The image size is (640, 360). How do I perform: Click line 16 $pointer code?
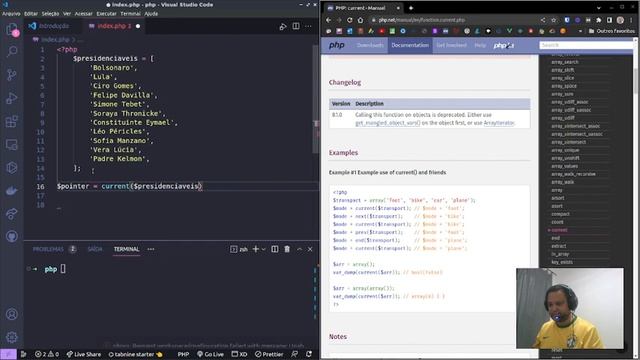[x=129, y=186]
